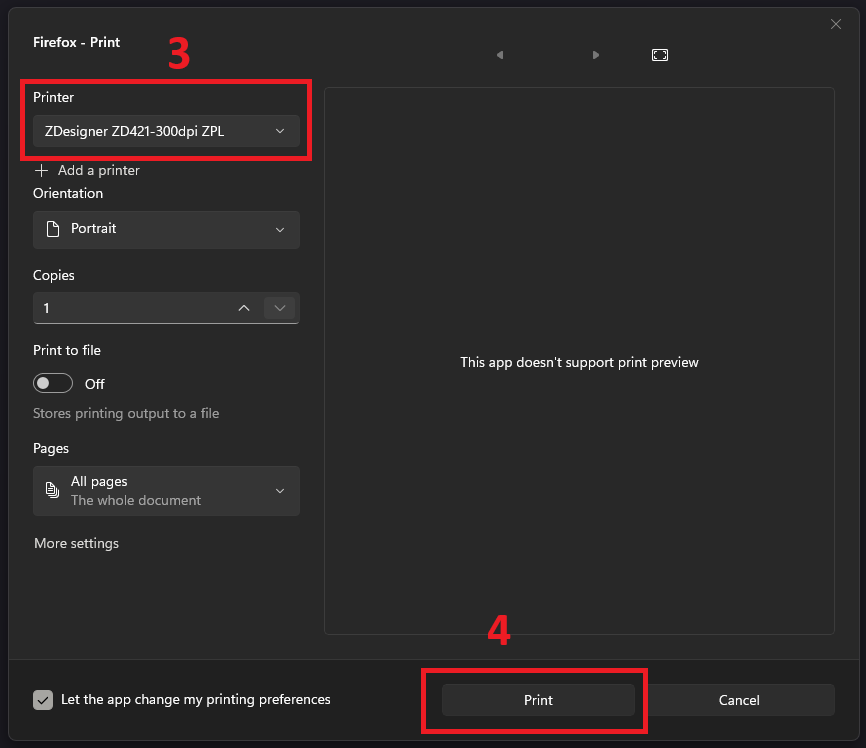Image resolution: width=866 pixels, height=748 pixels.
Task: Expand the Pages dropdown showing All pages
Action: tap(166, 491)
